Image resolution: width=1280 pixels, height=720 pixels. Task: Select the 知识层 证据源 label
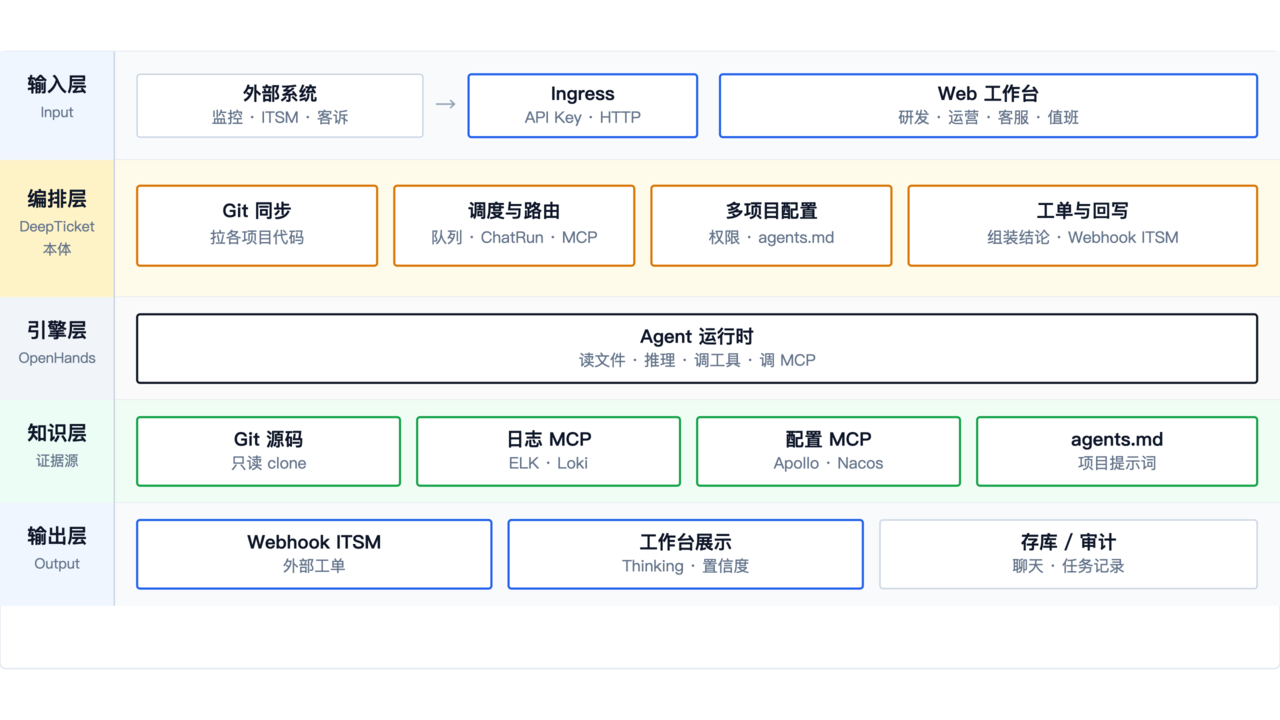tap(57, 451)
